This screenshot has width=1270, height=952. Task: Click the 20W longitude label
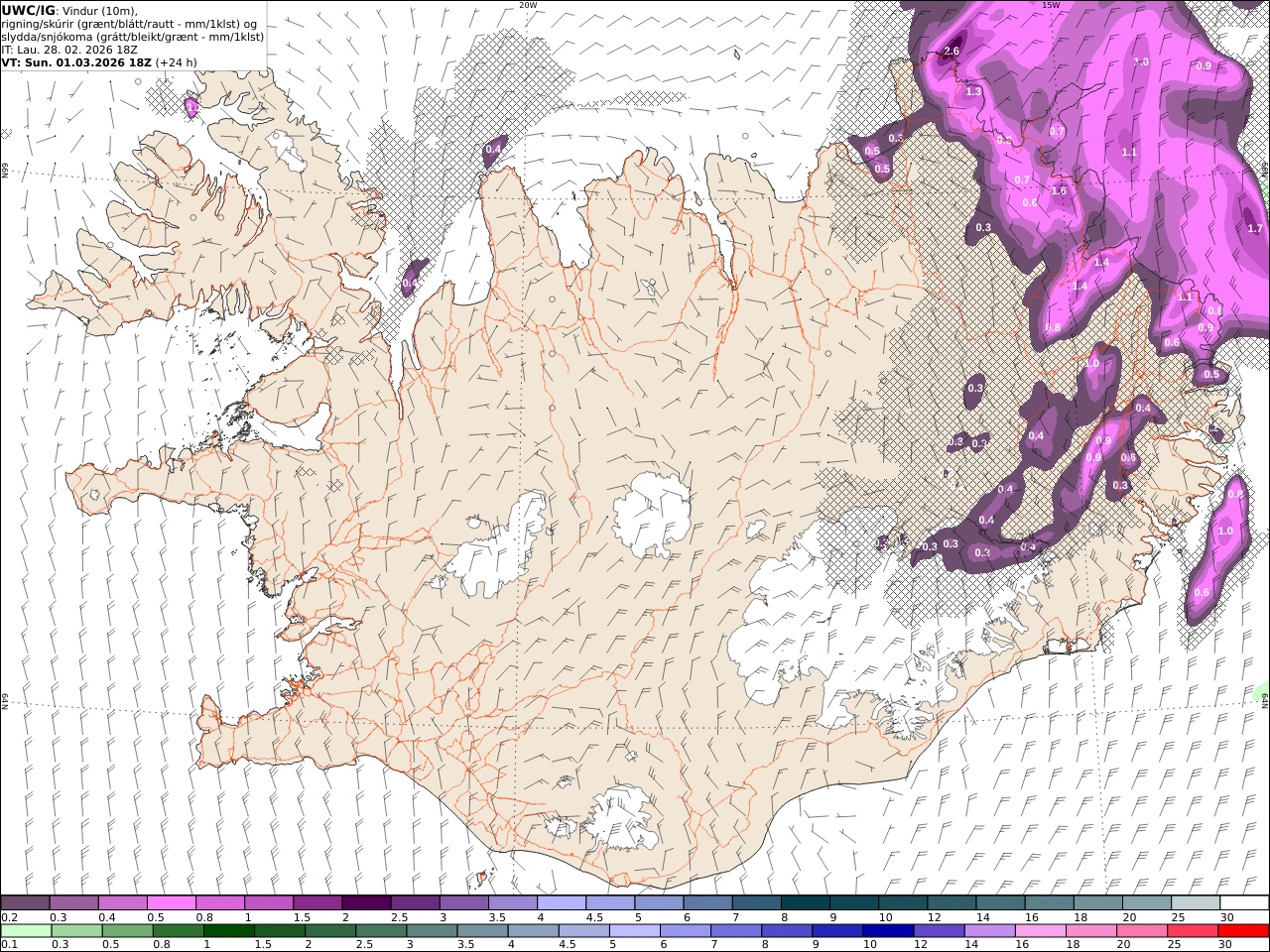click(x=528, y=5)
